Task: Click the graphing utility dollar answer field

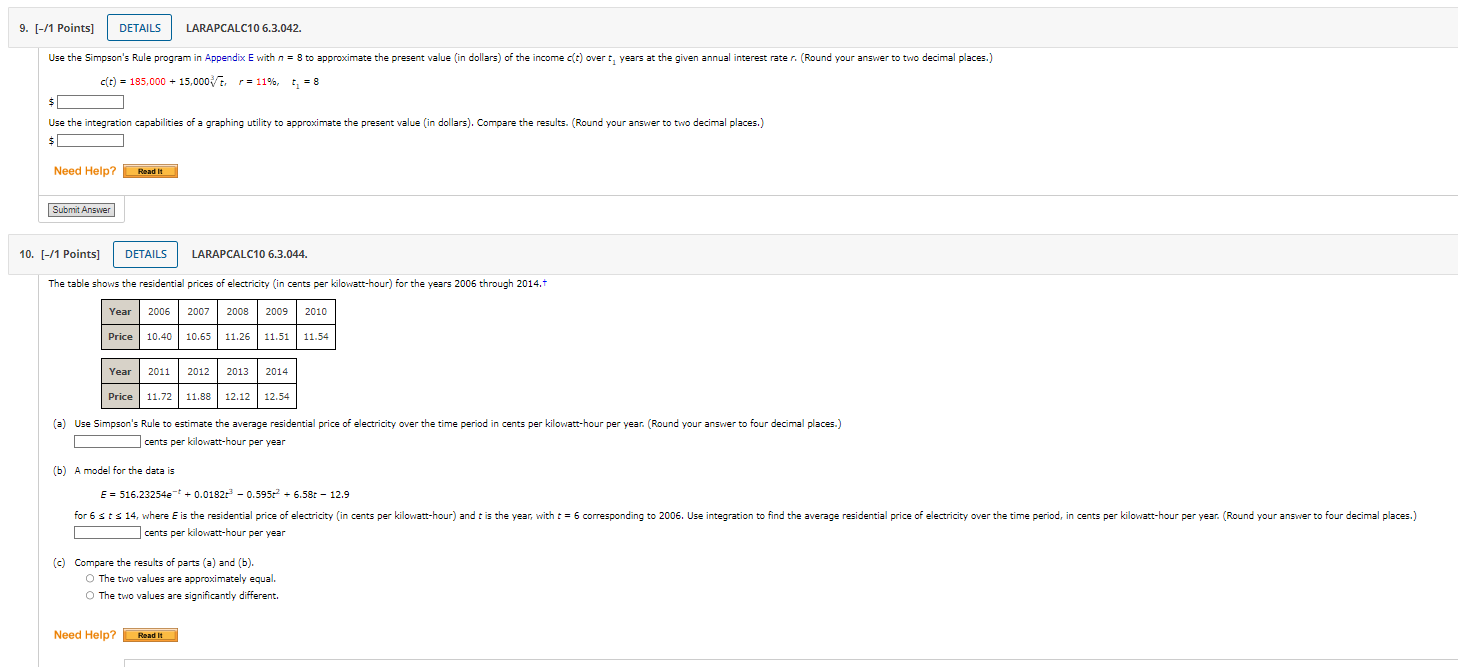Action: (89, 140)
